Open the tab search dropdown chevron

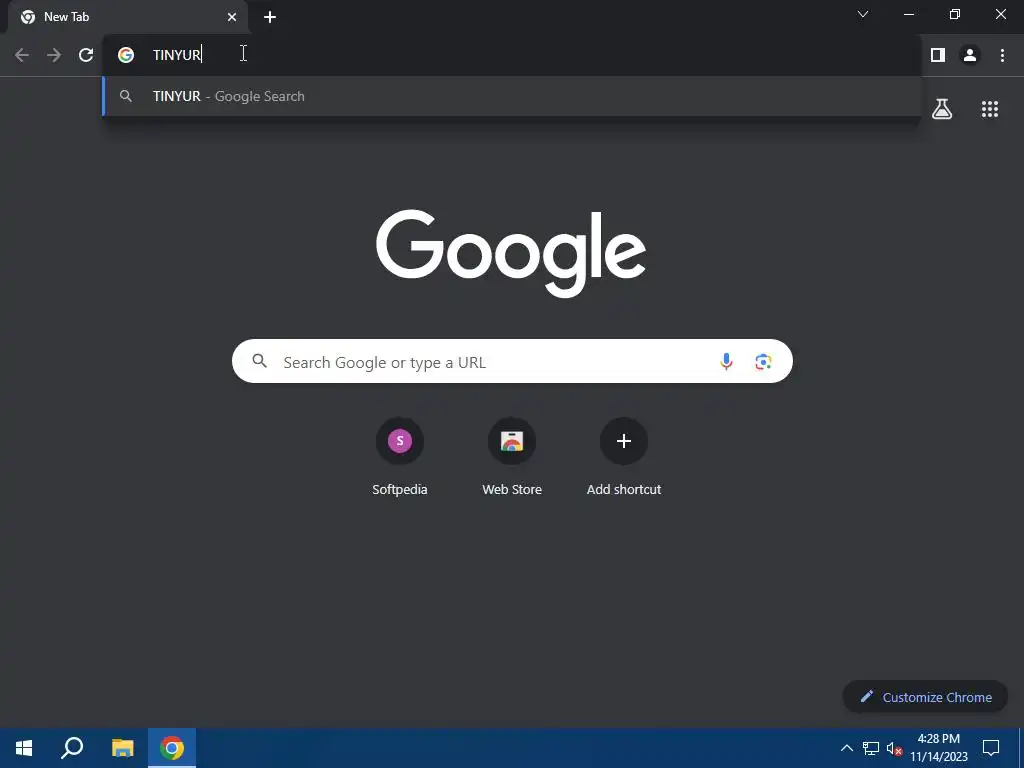(863, 14)
